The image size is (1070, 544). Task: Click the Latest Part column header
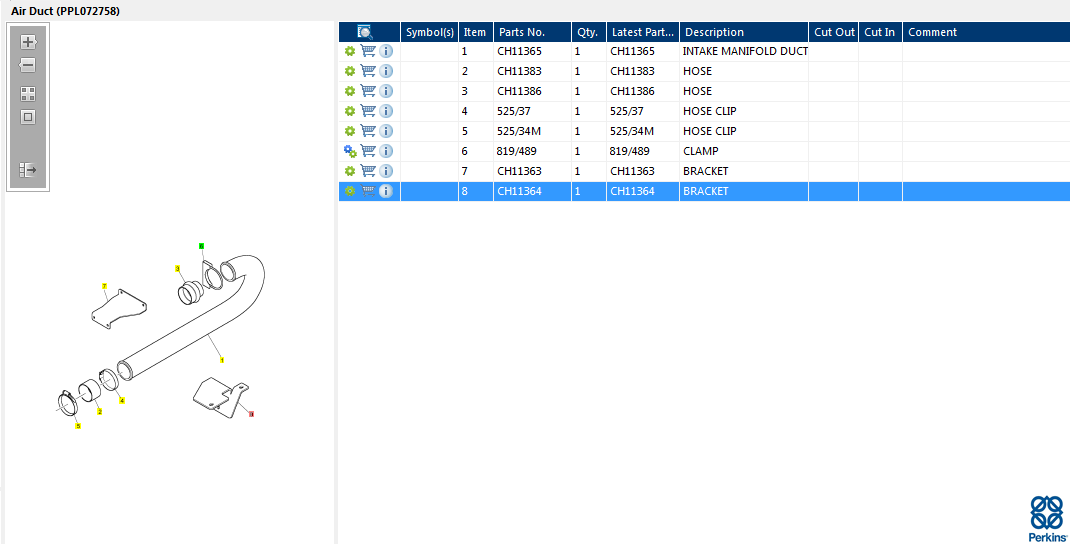643,32
